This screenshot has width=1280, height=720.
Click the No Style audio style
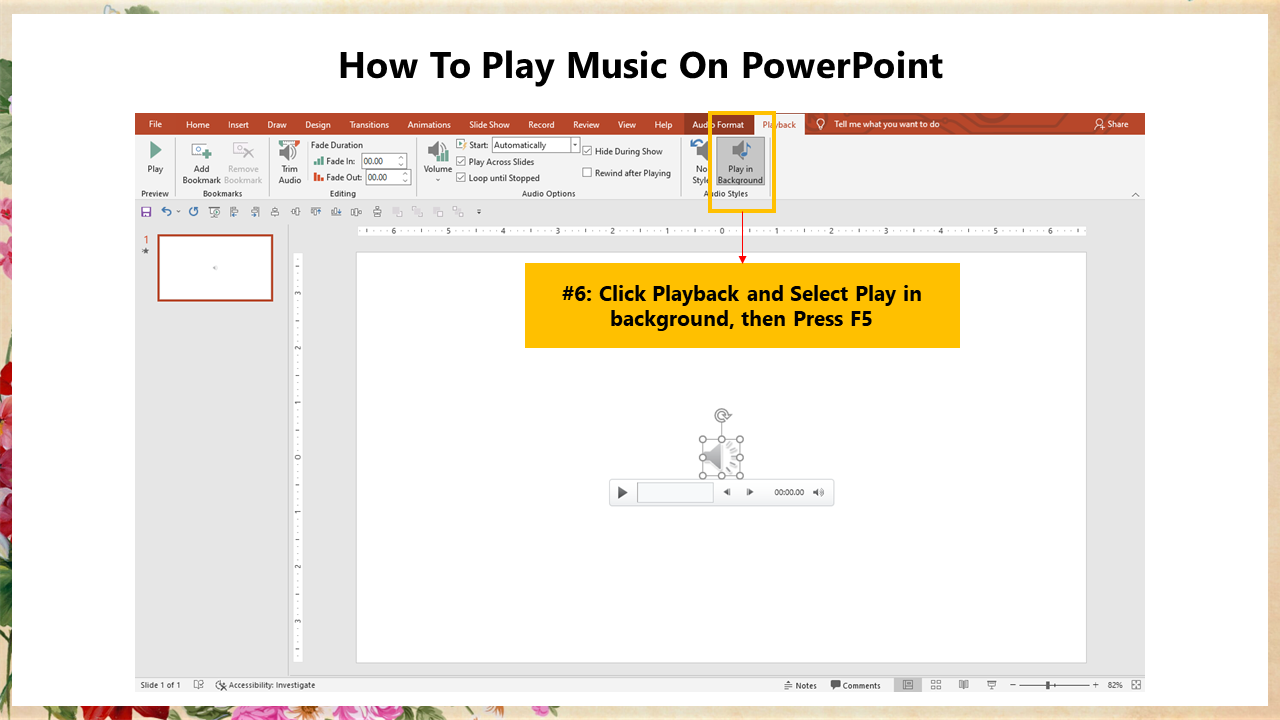[x=699, y=162]
